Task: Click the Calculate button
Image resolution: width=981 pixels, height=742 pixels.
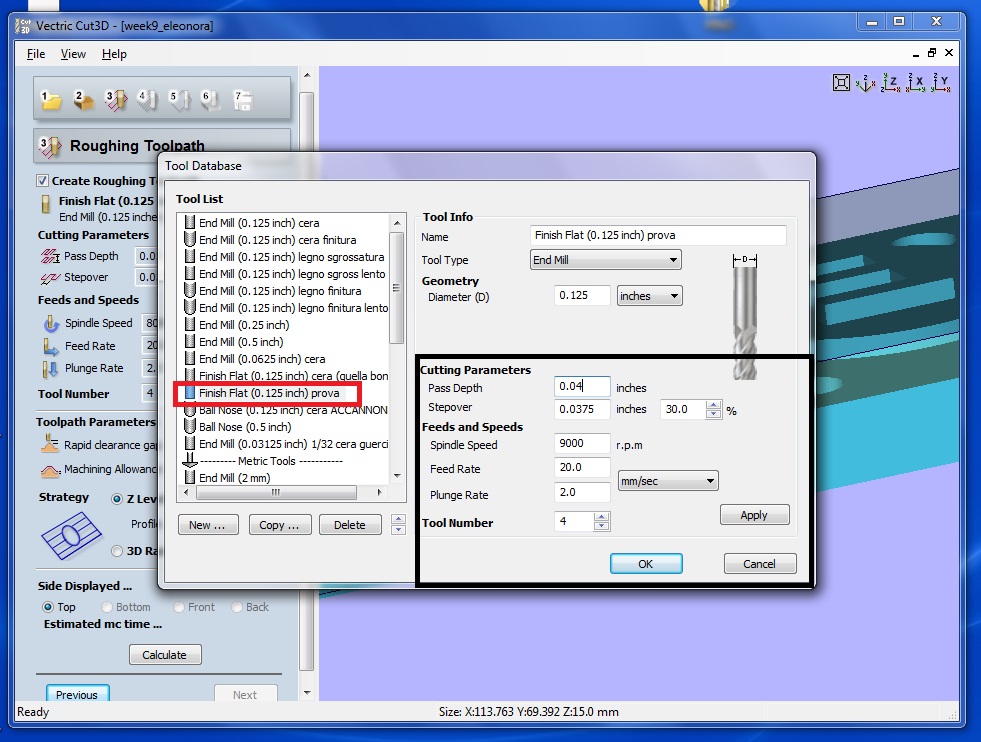Action: (165, 654)
